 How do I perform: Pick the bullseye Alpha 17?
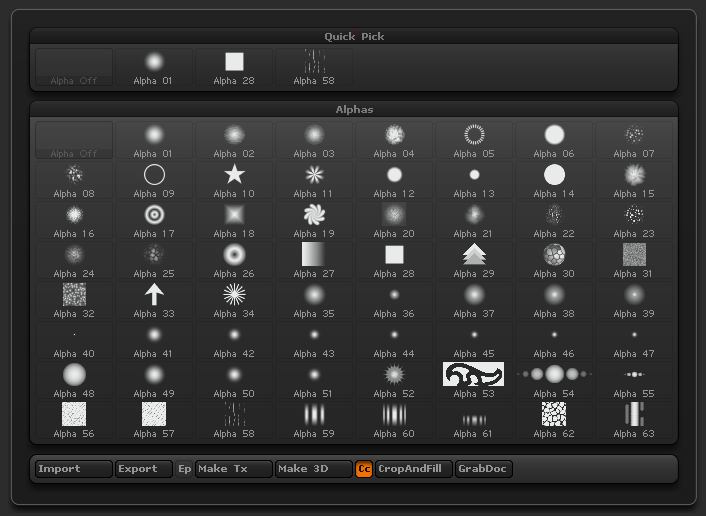154,221
